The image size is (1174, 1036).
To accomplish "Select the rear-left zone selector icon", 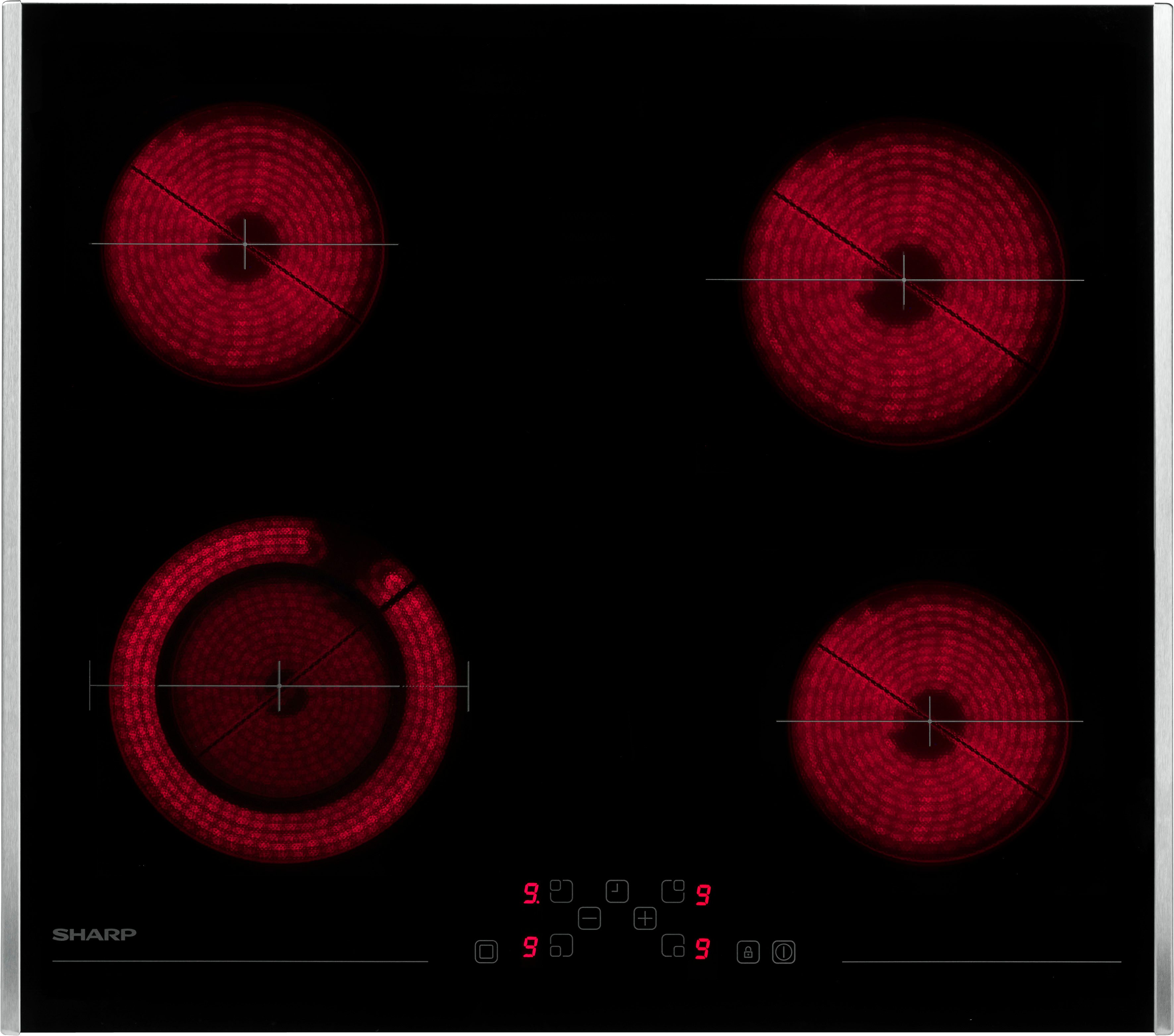I will tap(561, 891).
